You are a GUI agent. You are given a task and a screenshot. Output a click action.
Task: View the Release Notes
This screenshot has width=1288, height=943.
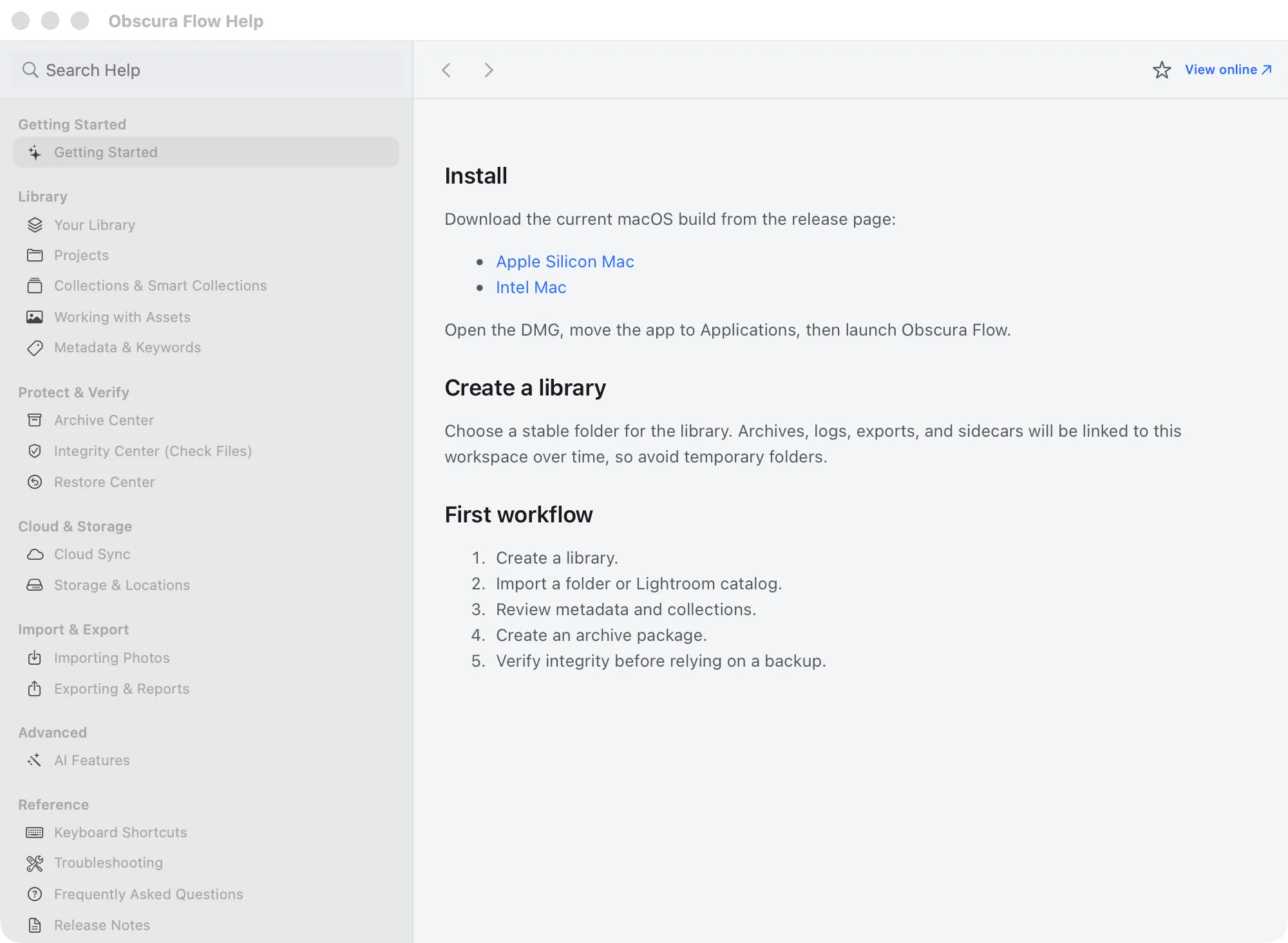[206, 925]
